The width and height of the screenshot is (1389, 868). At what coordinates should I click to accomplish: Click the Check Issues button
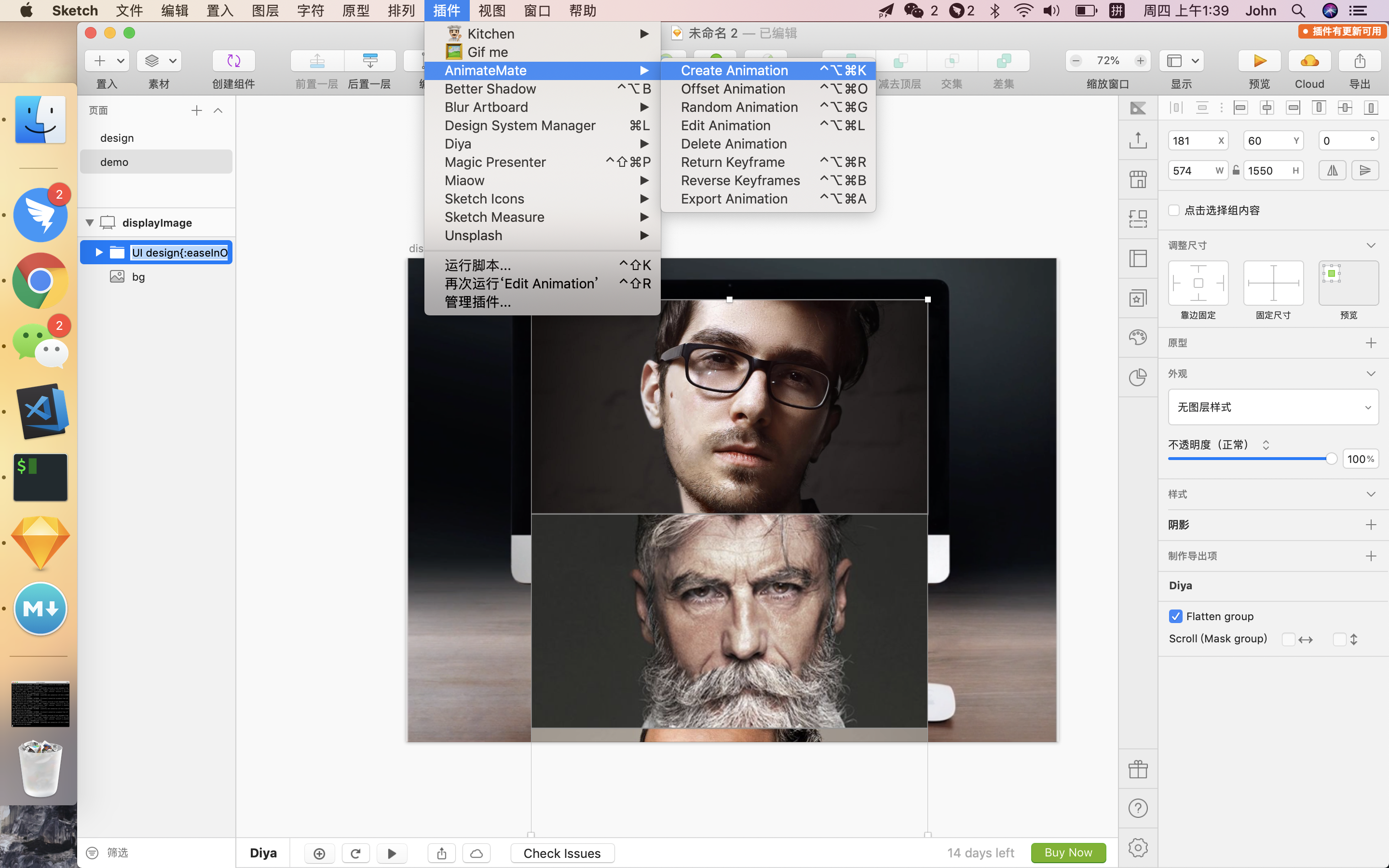pos(561,853)
